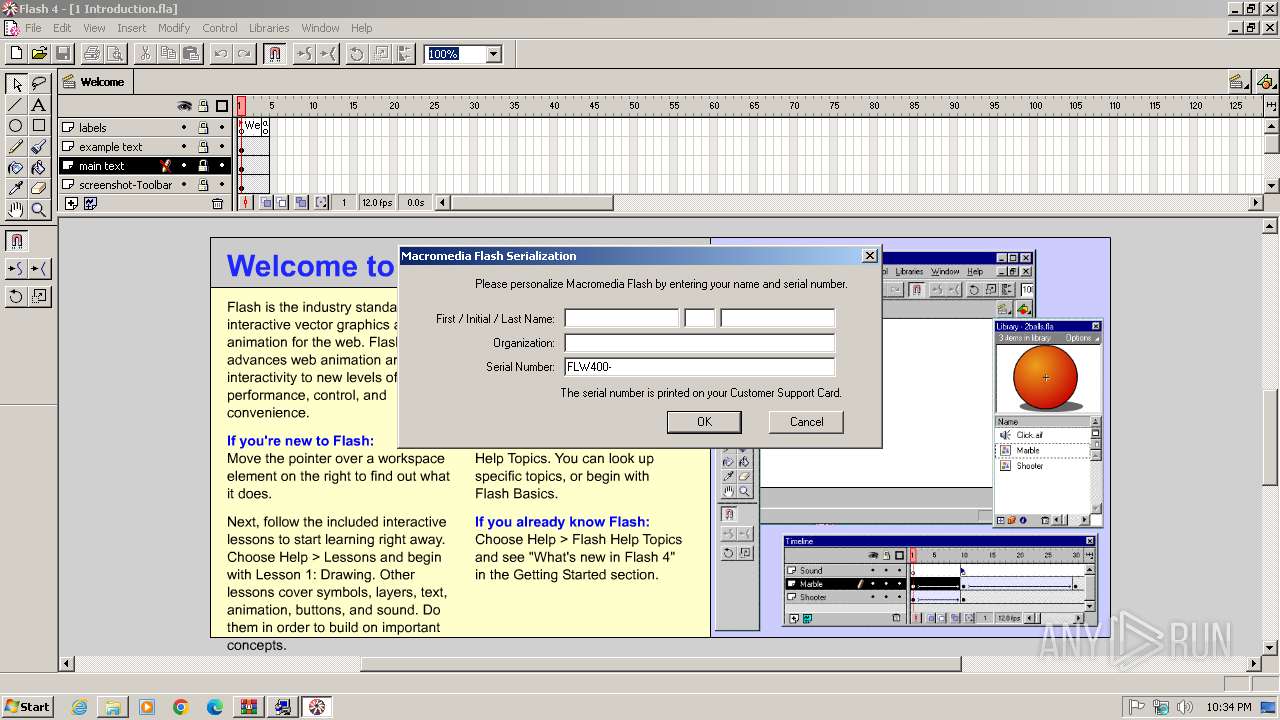Select the Eraser tool
1280x720 pixels.
coord(38,188)
